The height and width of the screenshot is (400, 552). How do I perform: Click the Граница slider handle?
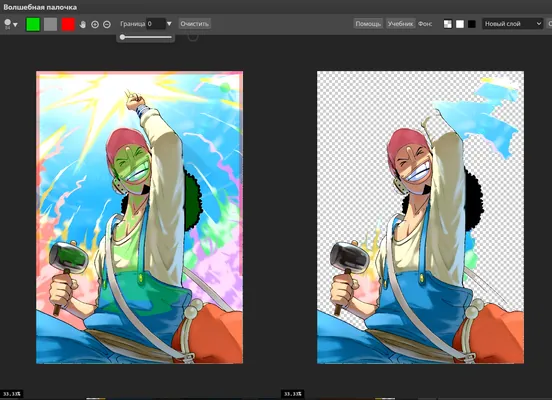pyautogui.click(x=122, y=37)
